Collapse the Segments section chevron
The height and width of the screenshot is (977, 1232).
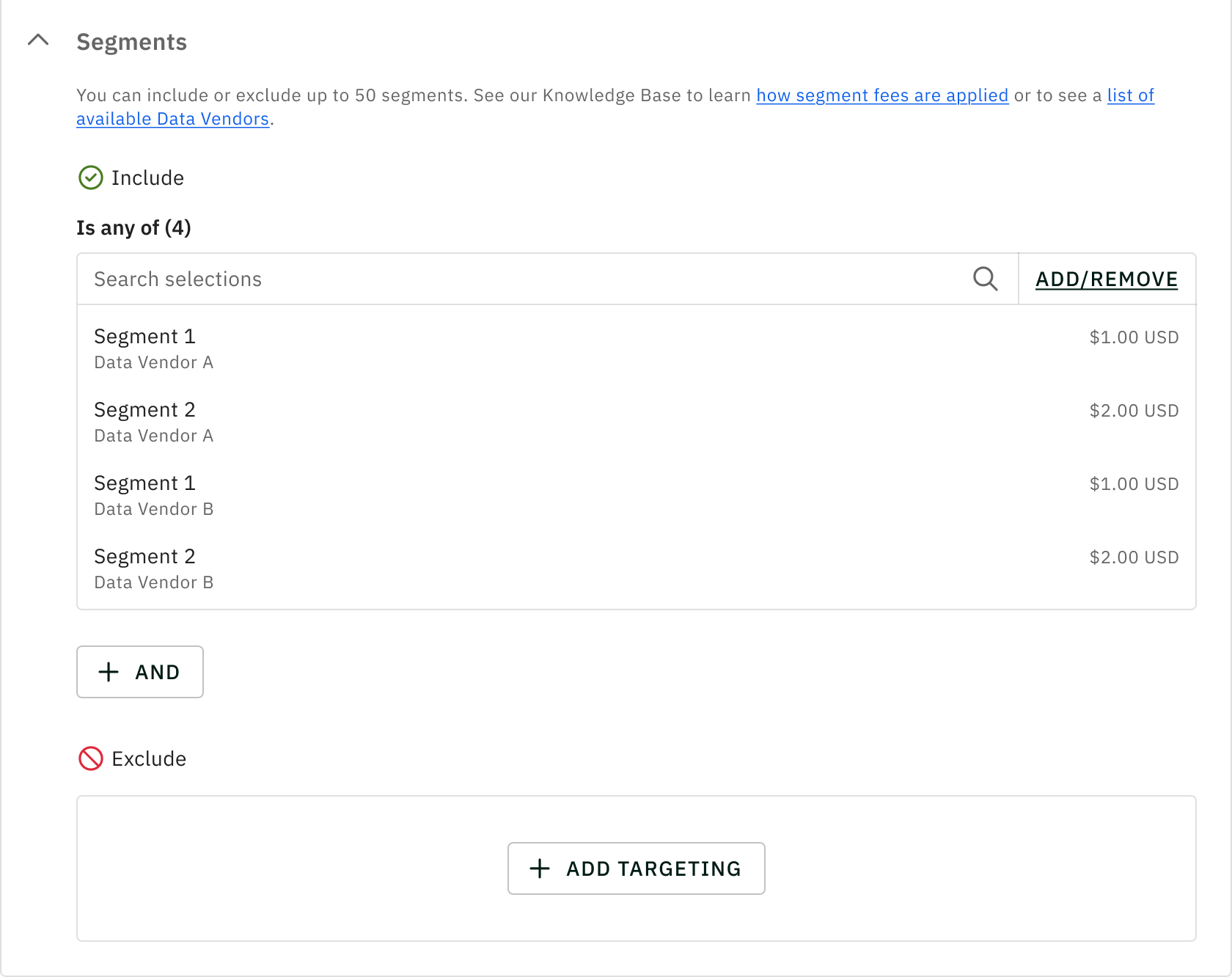(38, 41)
